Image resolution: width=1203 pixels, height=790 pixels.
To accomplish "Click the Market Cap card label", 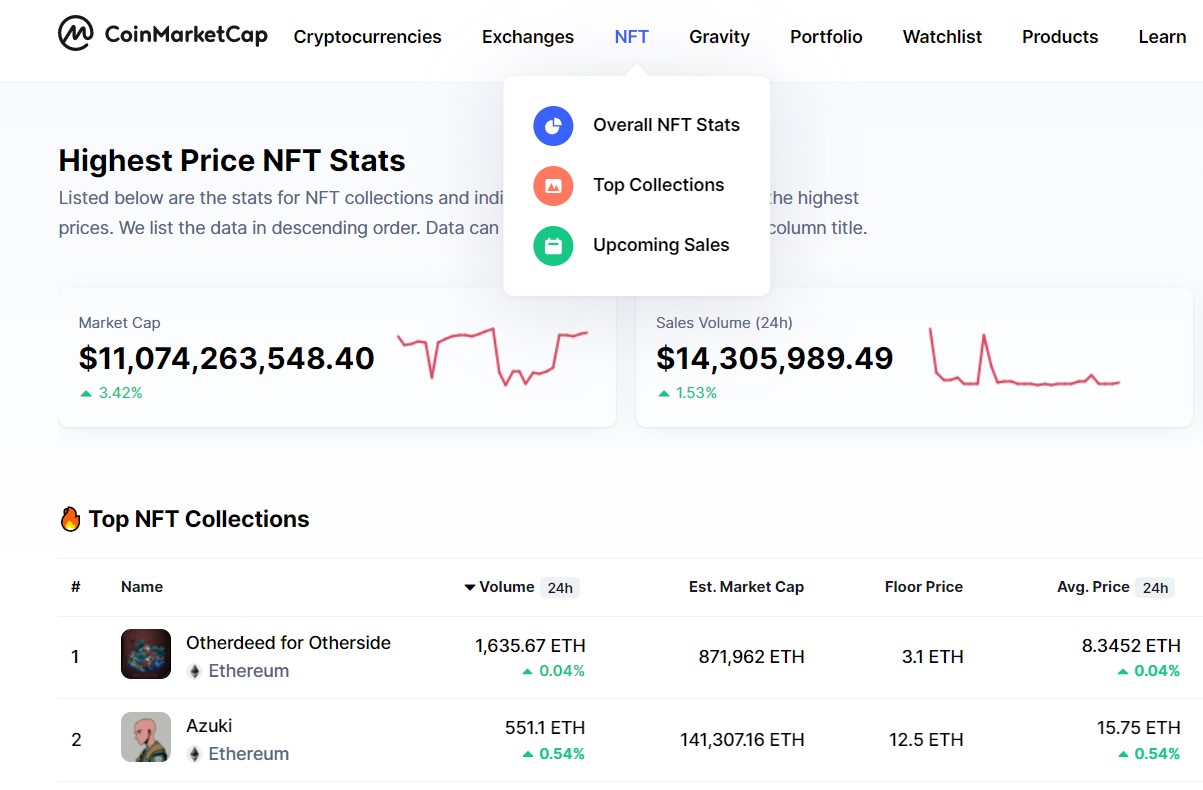I will pyautogui.click(x=119, y=323).
